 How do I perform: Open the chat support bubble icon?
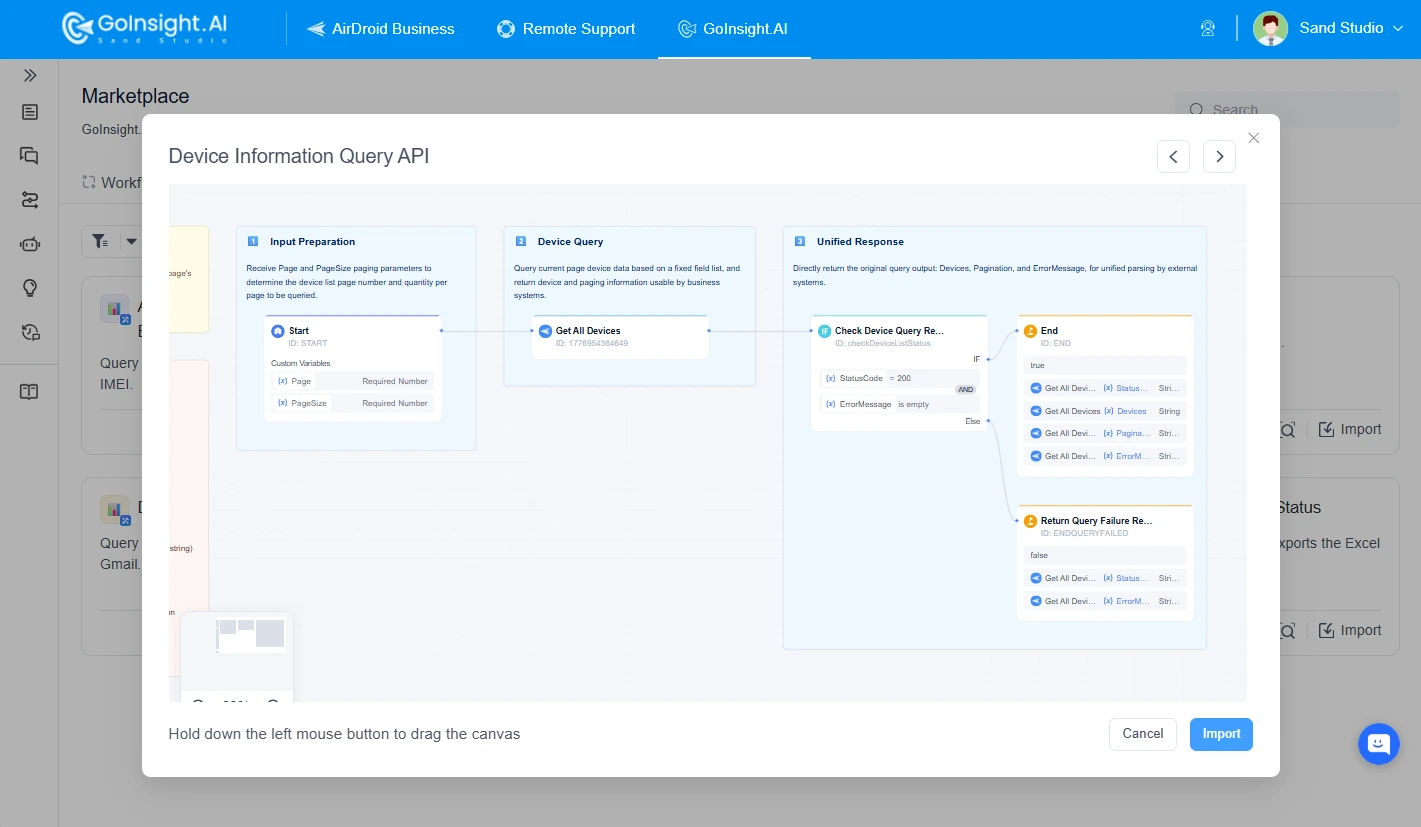point(1379,744)
